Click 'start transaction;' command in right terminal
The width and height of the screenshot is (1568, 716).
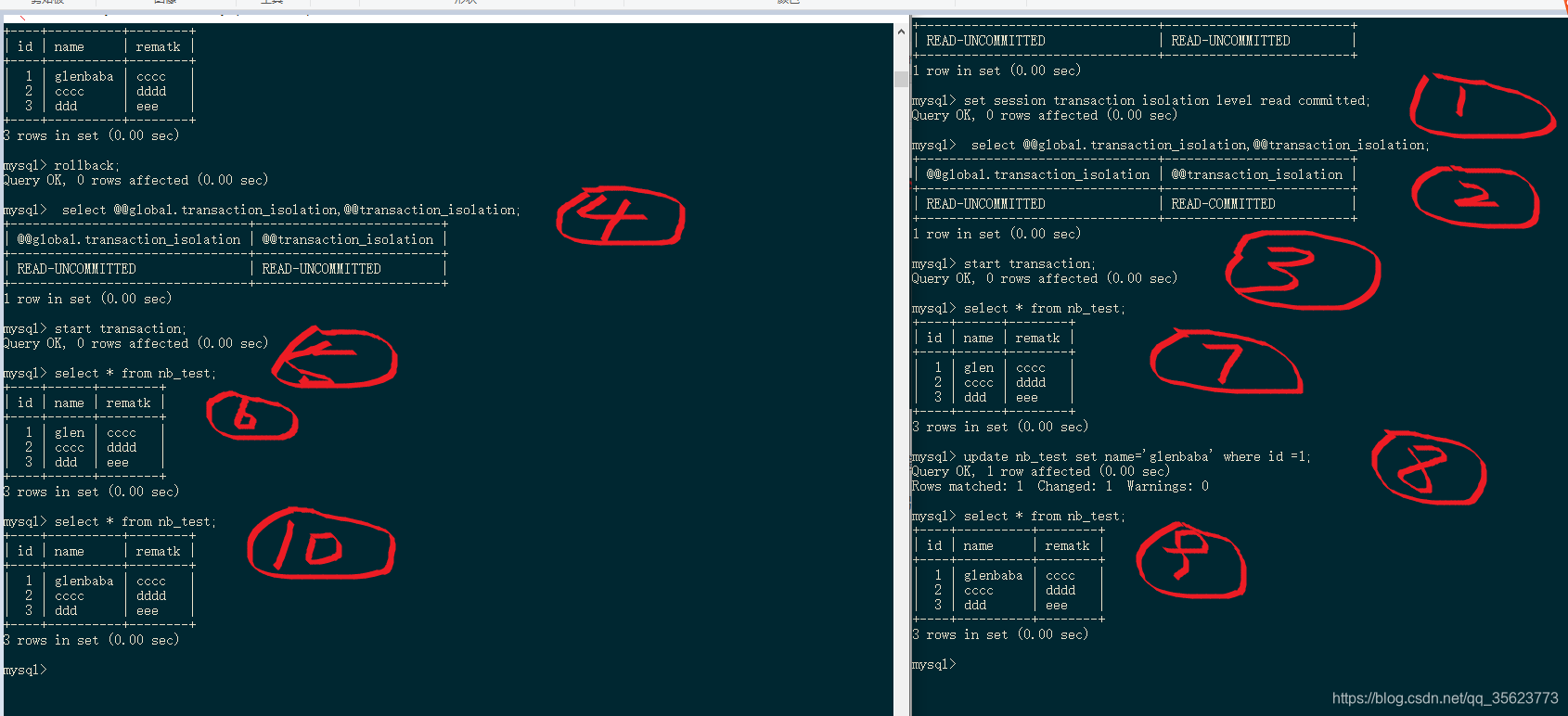(x=1029, y=264)
